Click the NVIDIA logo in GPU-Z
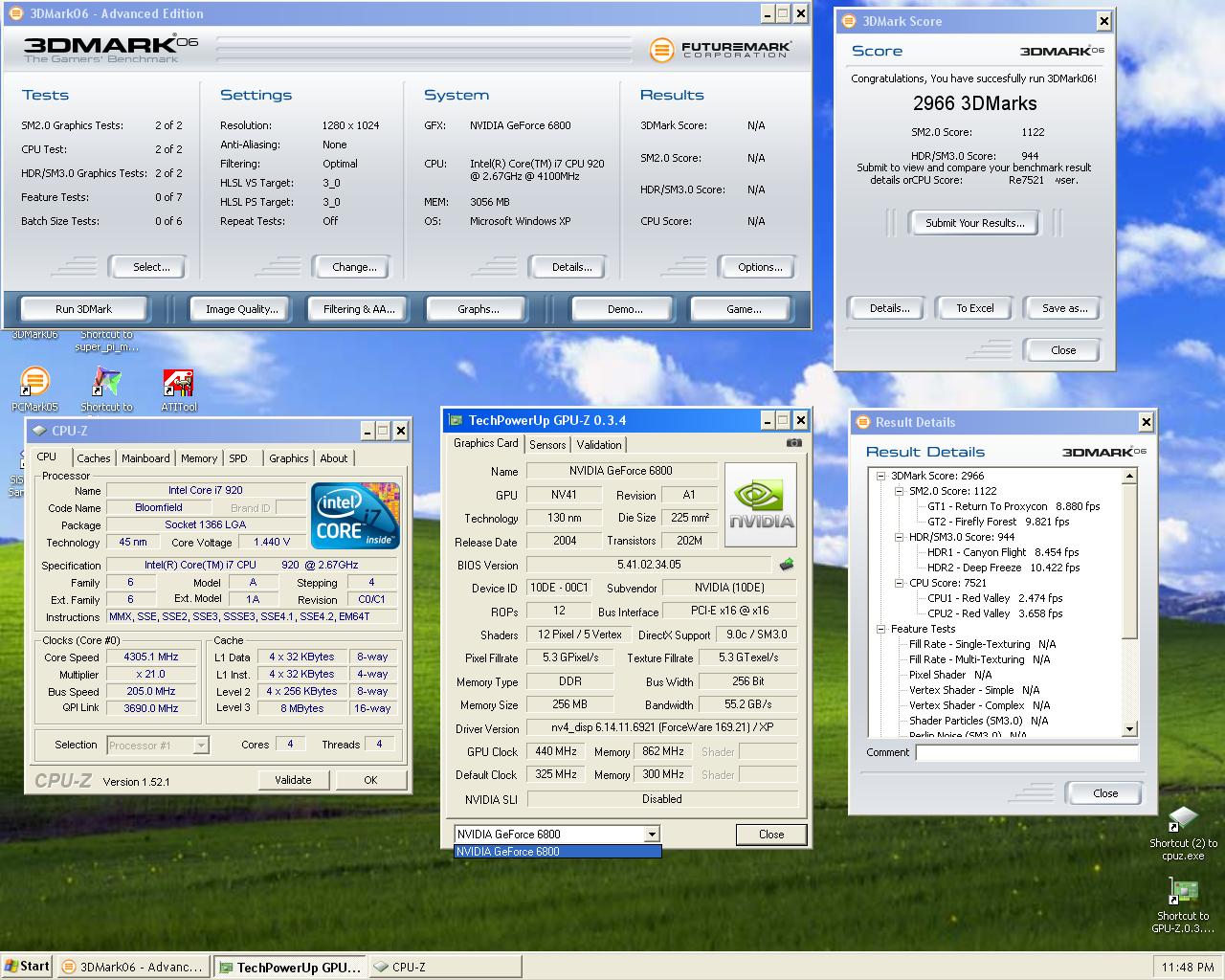This screenshot has width=1225, height=980. tap(761, 505)
